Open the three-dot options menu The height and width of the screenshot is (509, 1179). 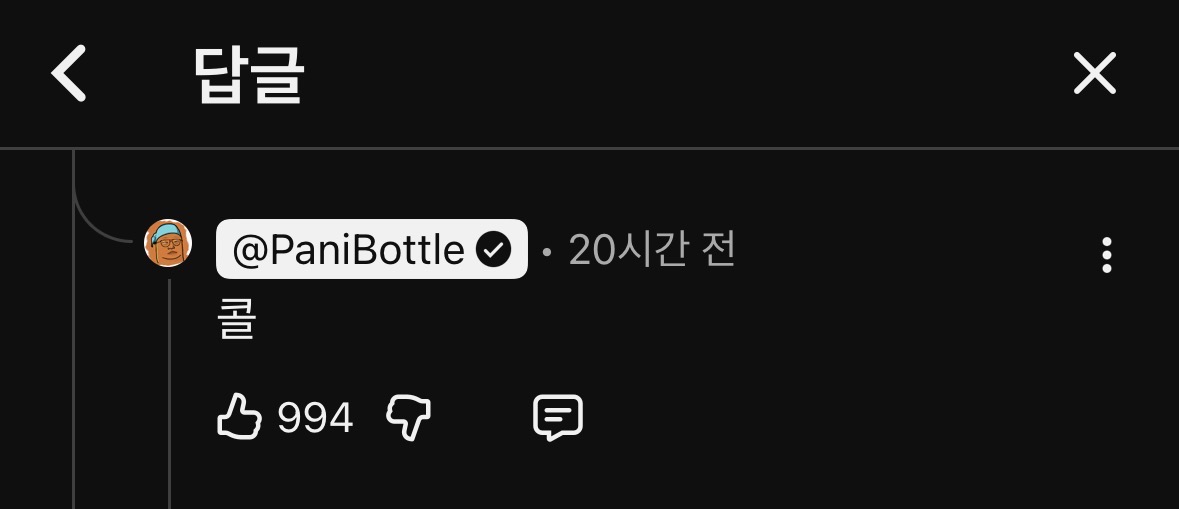pos(1106,255)
